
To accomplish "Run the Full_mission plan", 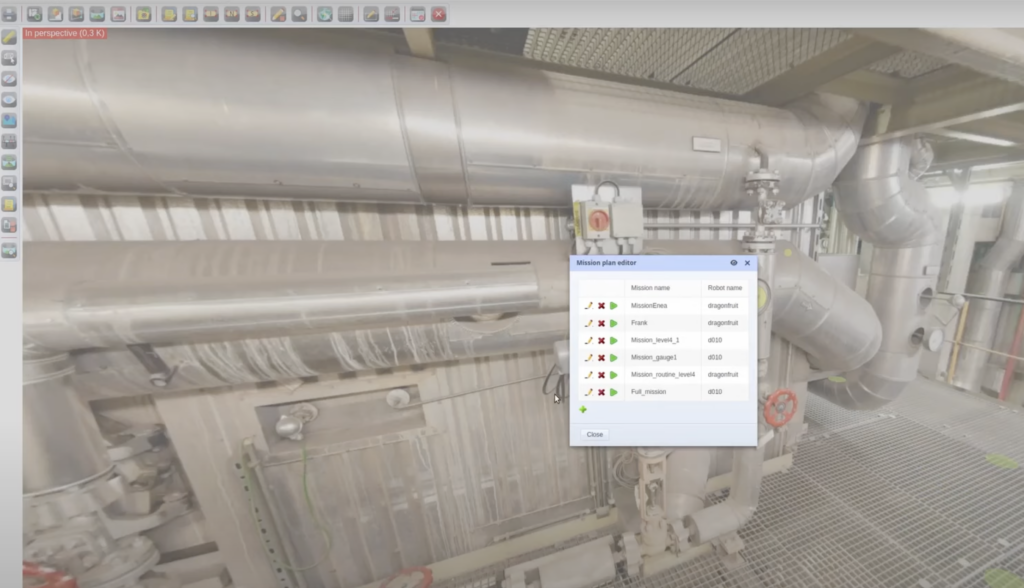I will 613,392.
